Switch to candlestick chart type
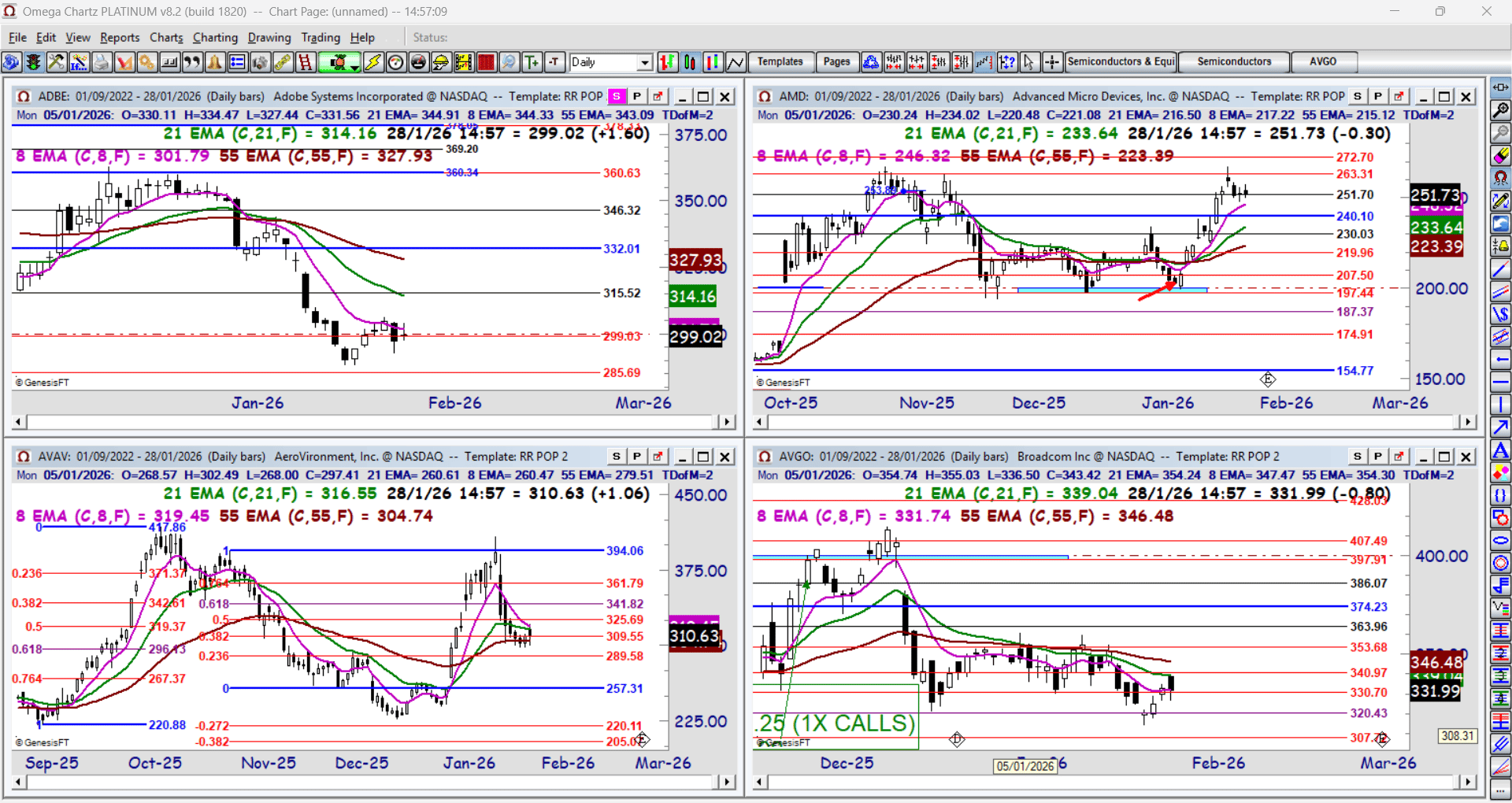The height and width of the screenshot is (803, 1512). (x=691, y=62)
